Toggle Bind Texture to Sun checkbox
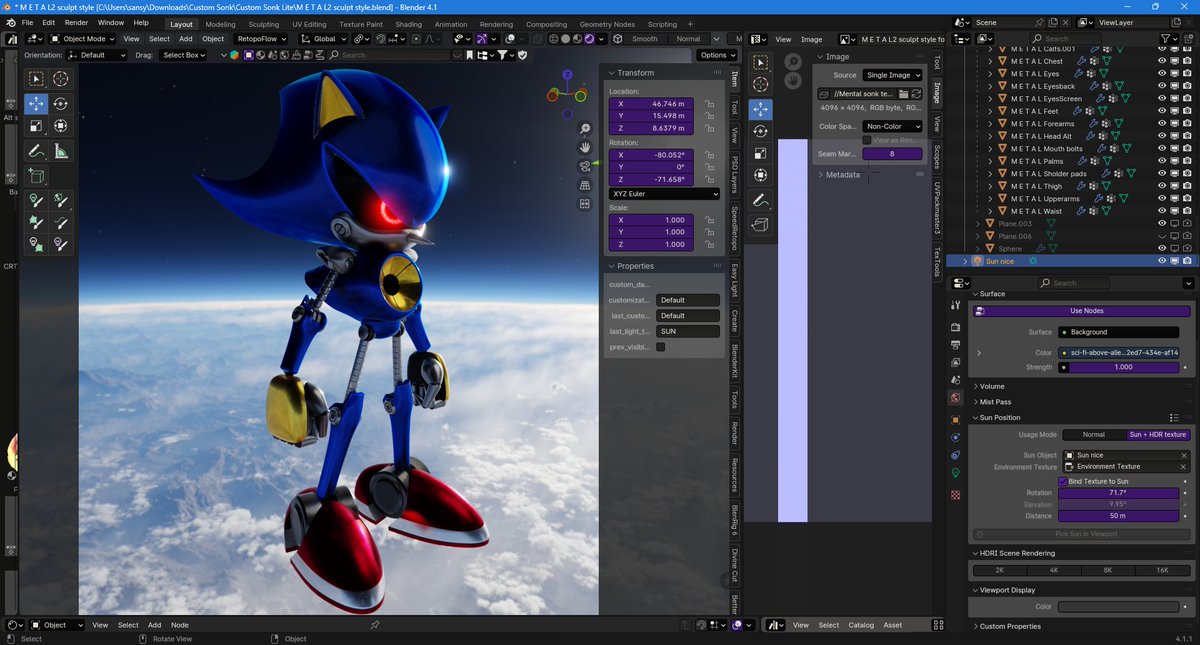Viewport: 1200px width, 645px height. click(1063, 481)
